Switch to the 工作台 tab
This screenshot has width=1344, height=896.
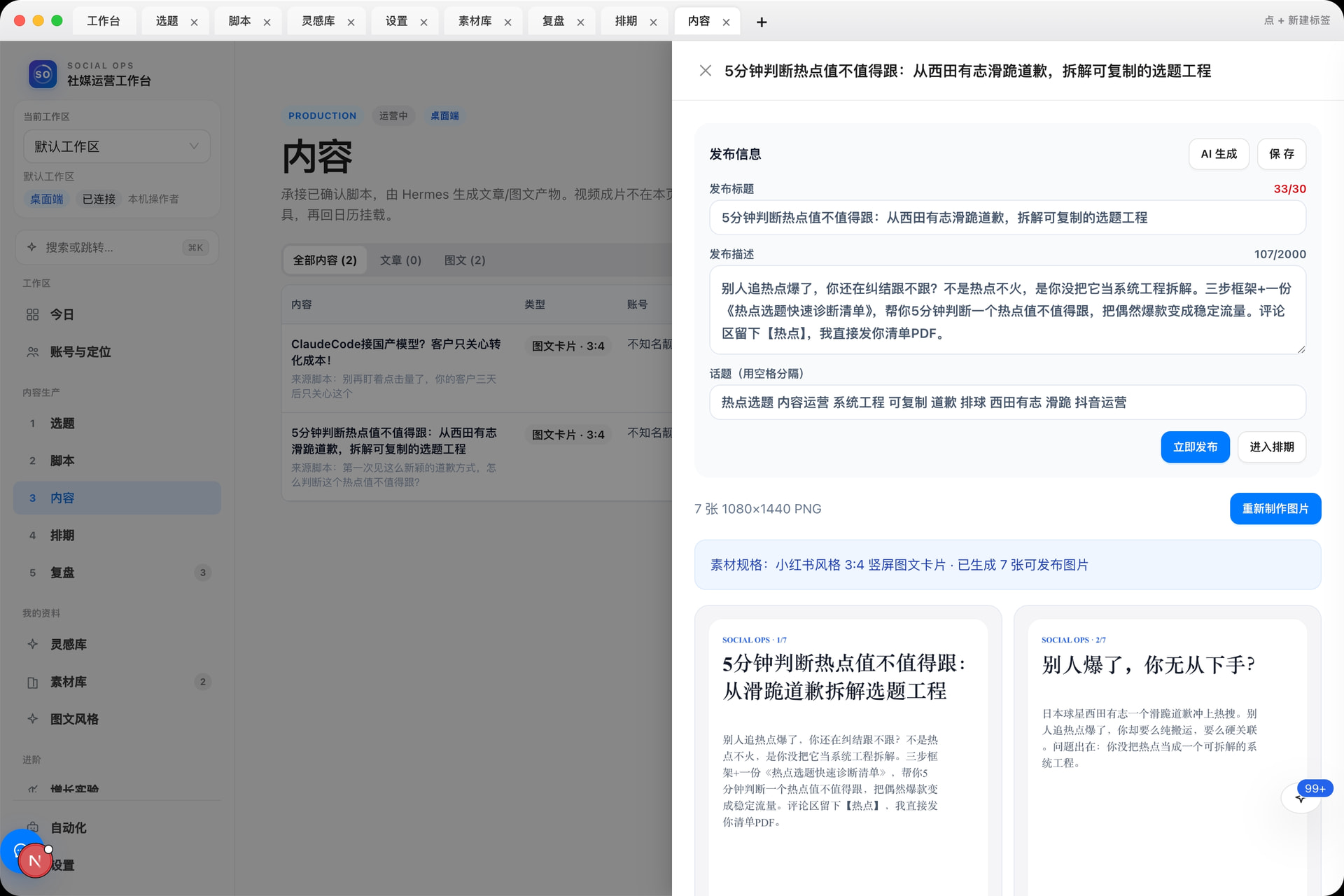coord(103,21)
